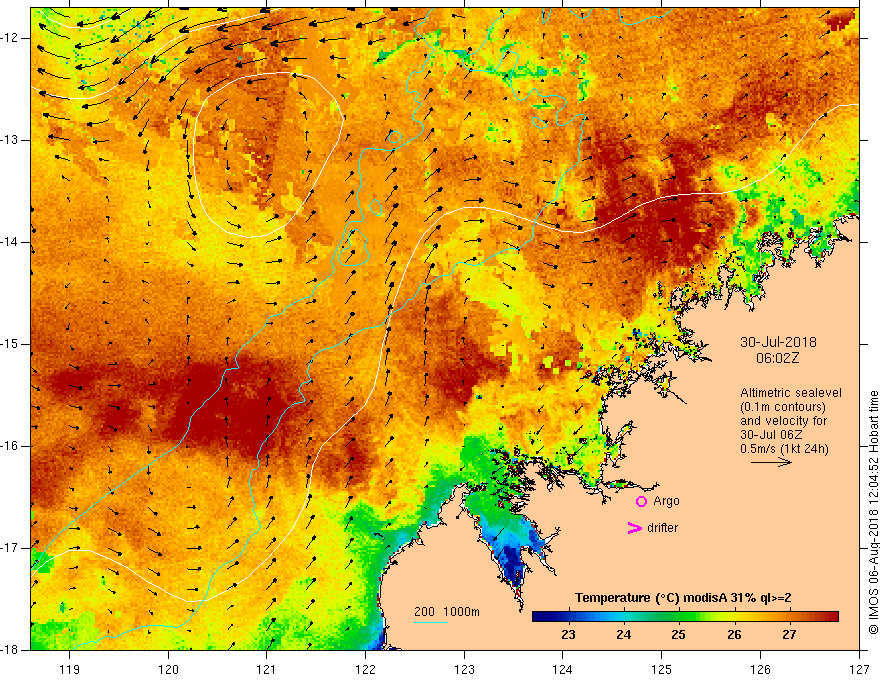
Task: Click longitude axis label 121
Action: pyautogui.click(x=267, y=669)
